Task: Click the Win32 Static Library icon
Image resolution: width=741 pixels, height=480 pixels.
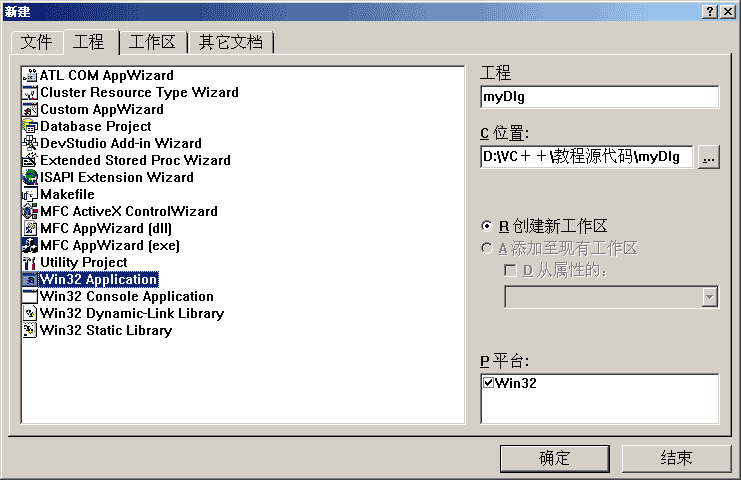Action: [x=30, y=331]
